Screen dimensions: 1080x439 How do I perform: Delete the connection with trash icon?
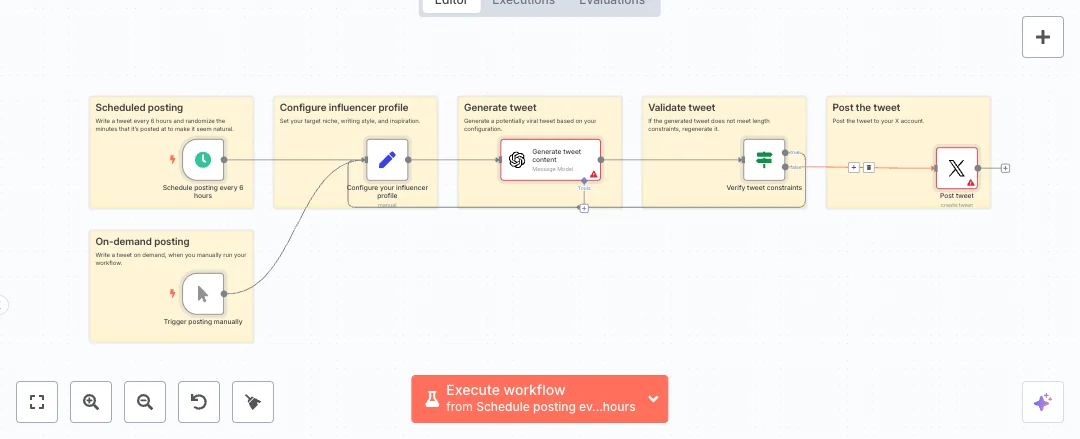[869, 168]
